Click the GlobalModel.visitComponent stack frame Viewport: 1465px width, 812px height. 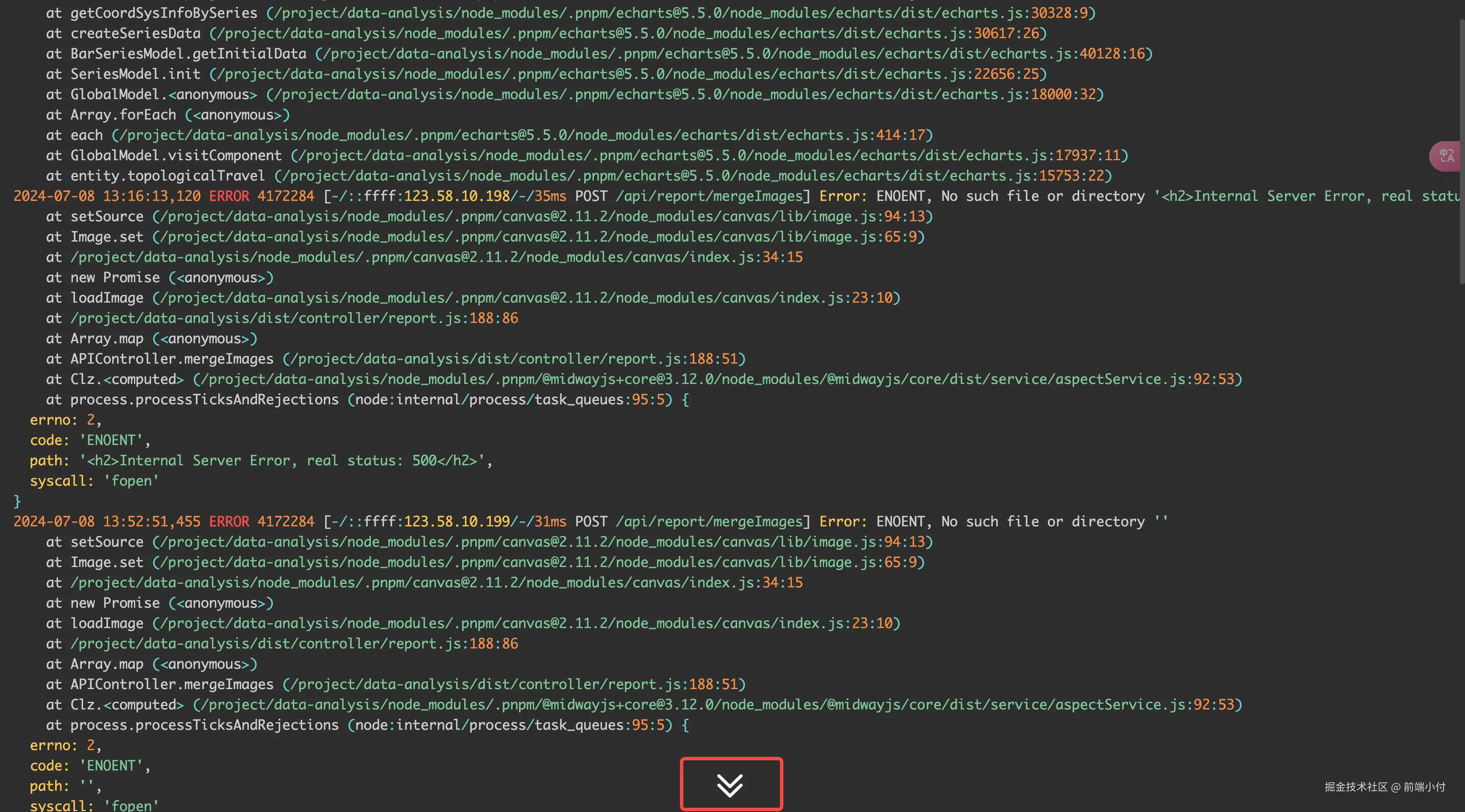click(x=176, y=155)
